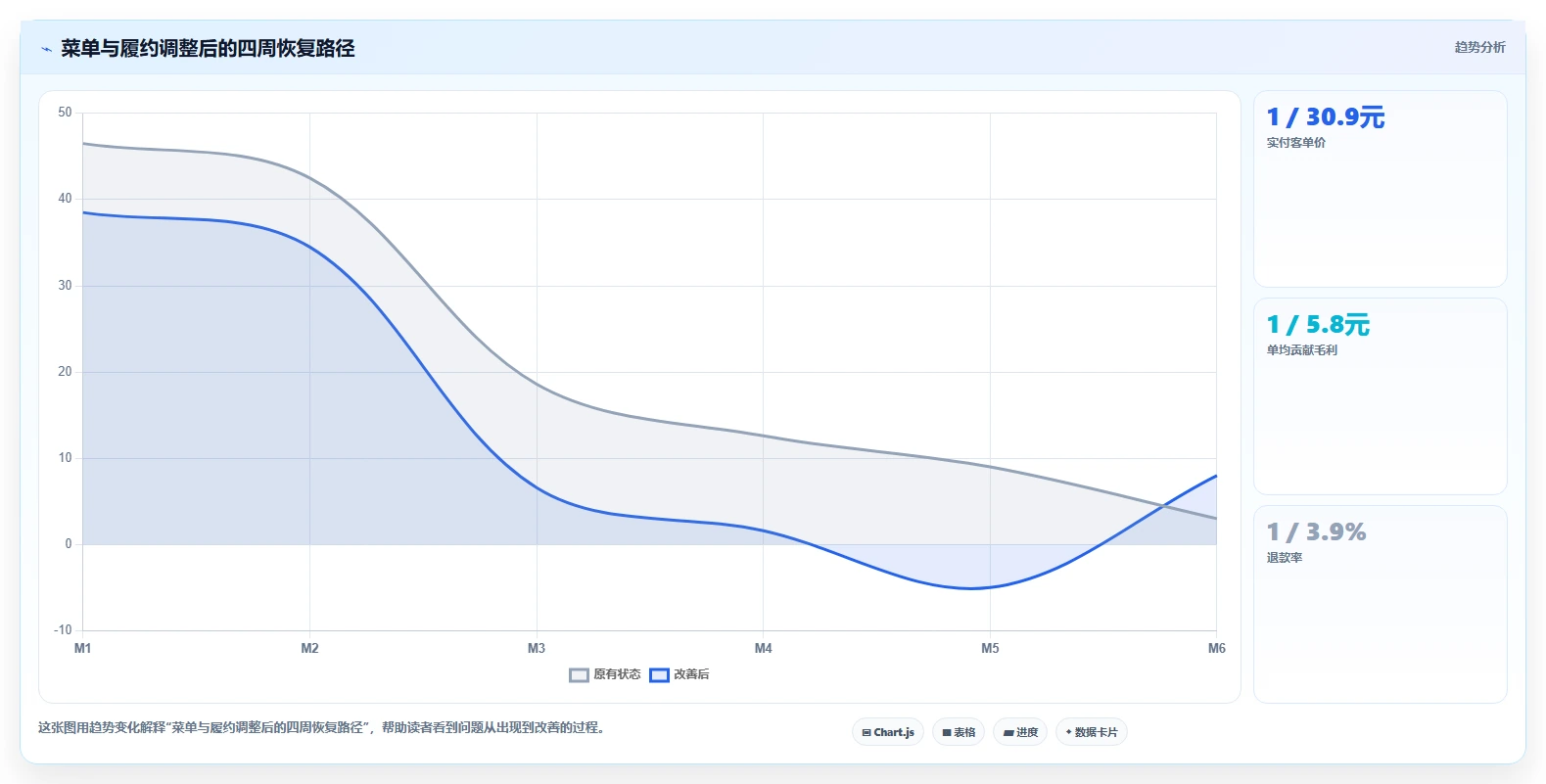
Task: Click the y-axis value 30
Action: click(65, 286)
